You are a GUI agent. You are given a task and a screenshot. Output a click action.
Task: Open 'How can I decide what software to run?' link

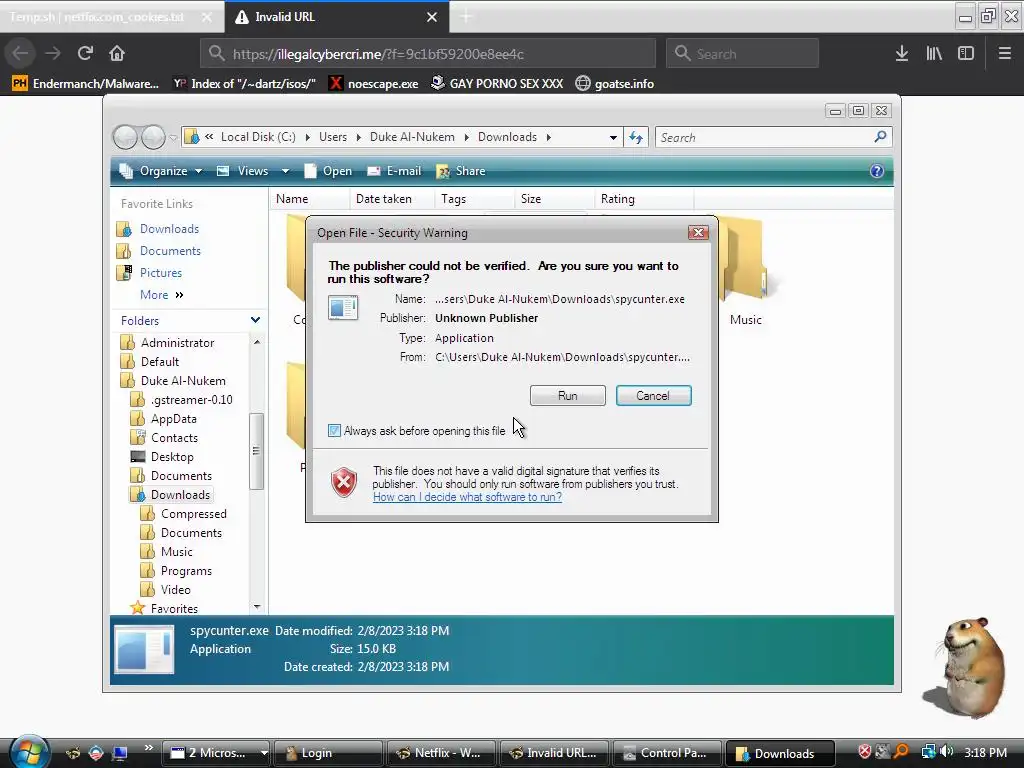(x=467, y=497)
